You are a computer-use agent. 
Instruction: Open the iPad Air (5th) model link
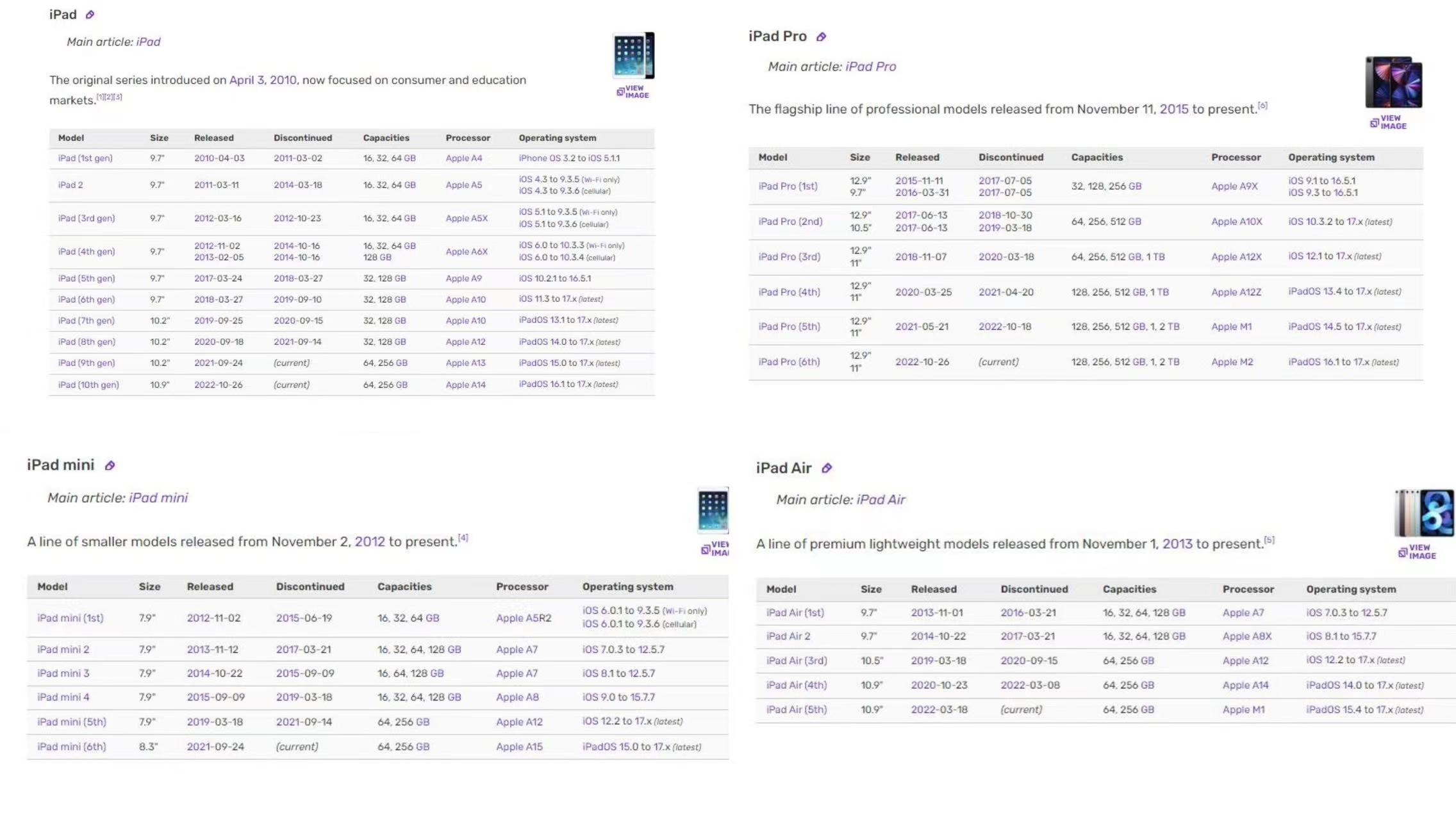pos(797,709)
